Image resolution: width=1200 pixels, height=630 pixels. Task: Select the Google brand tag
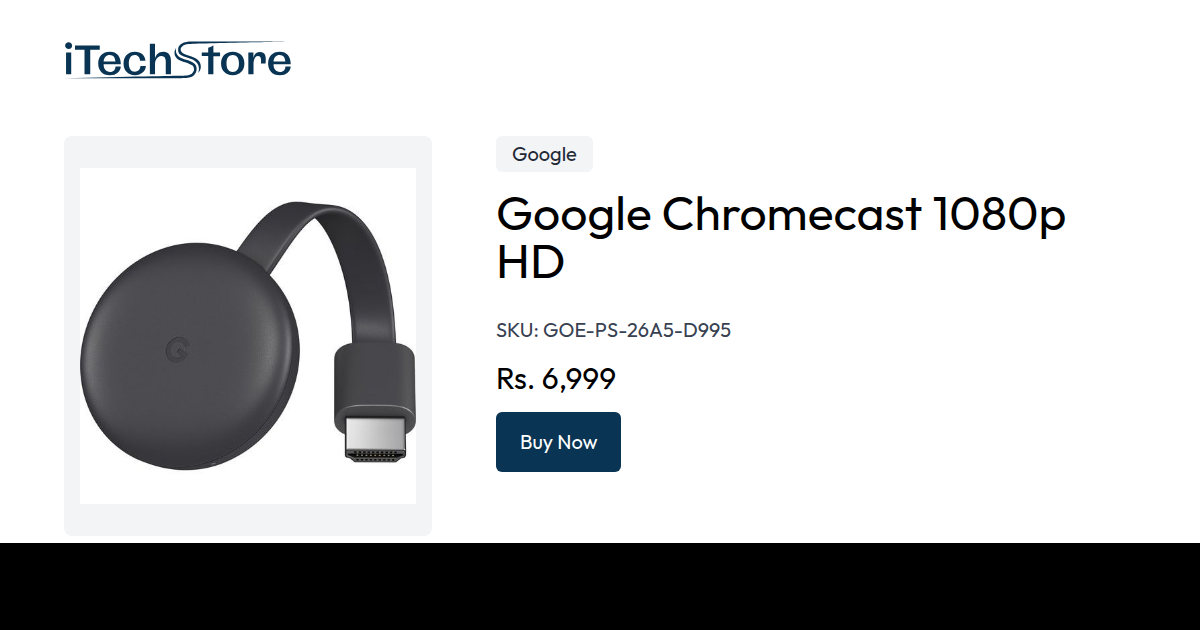point(544,154)
